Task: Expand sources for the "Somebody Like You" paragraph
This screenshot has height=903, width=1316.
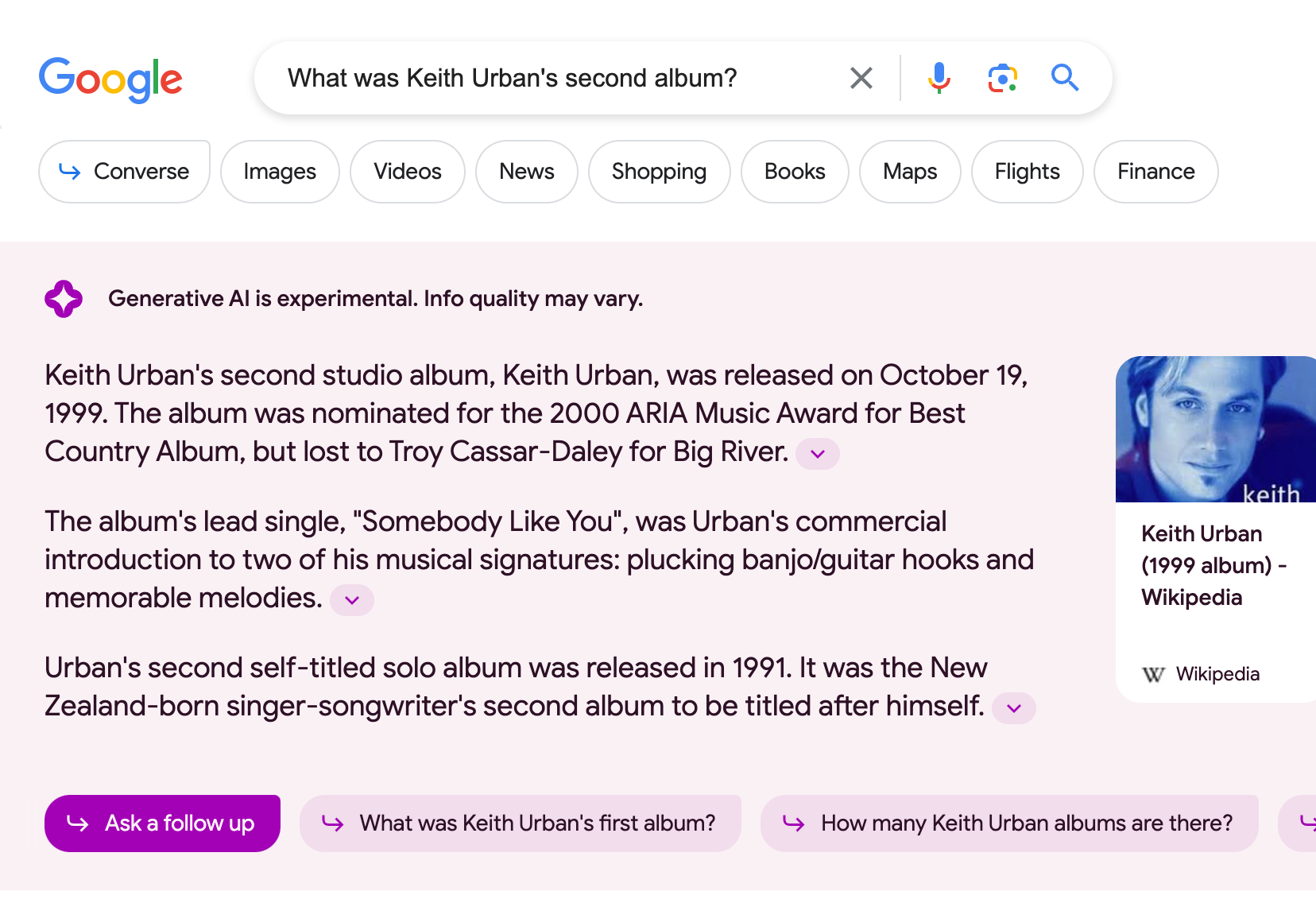Action: [x=352, y=600]
